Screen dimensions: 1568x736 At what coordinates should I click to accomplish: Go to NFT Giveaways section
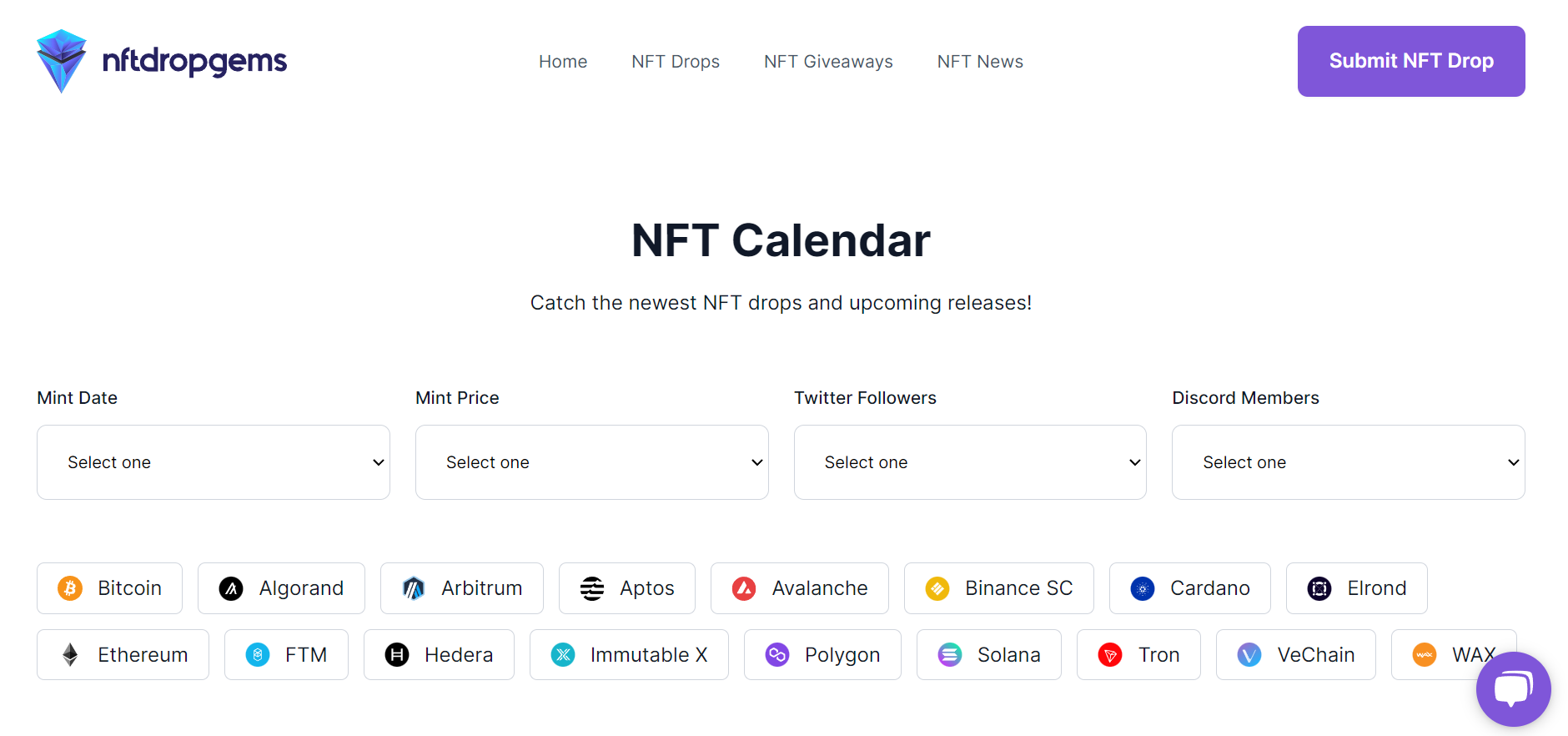tap(827, 61)
